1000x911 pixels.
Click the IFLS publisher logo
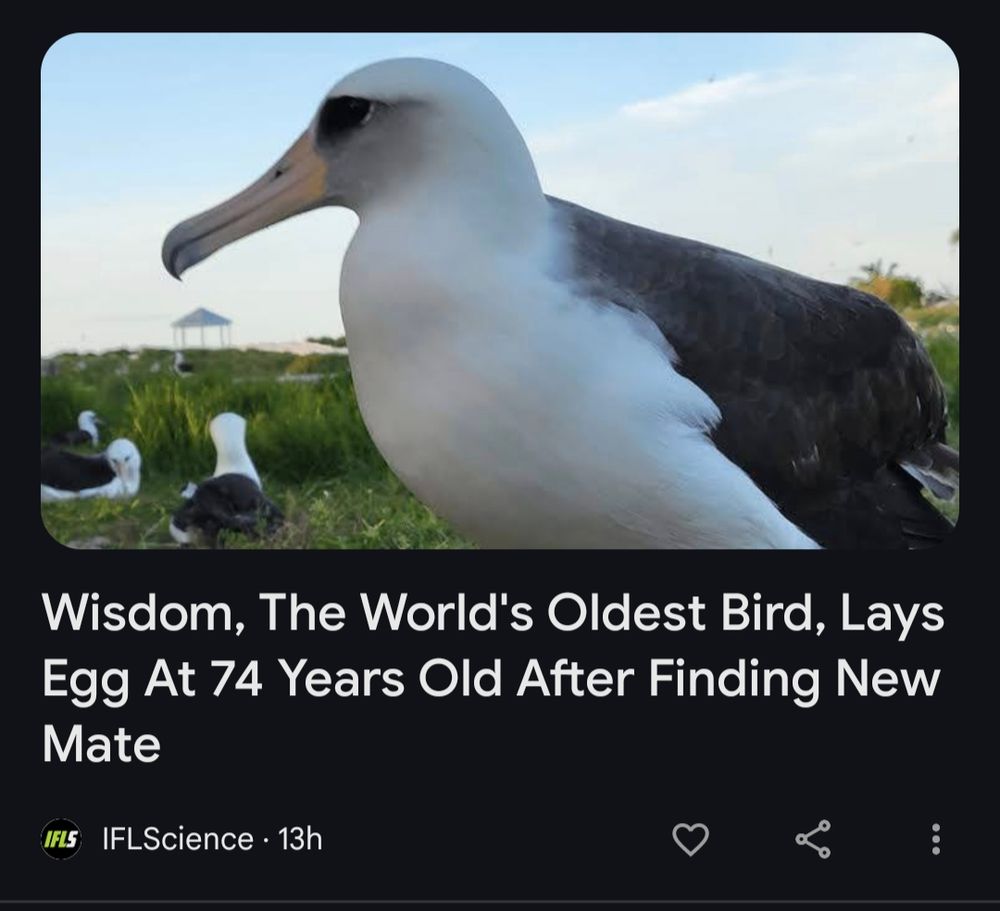tap(61, 839)
